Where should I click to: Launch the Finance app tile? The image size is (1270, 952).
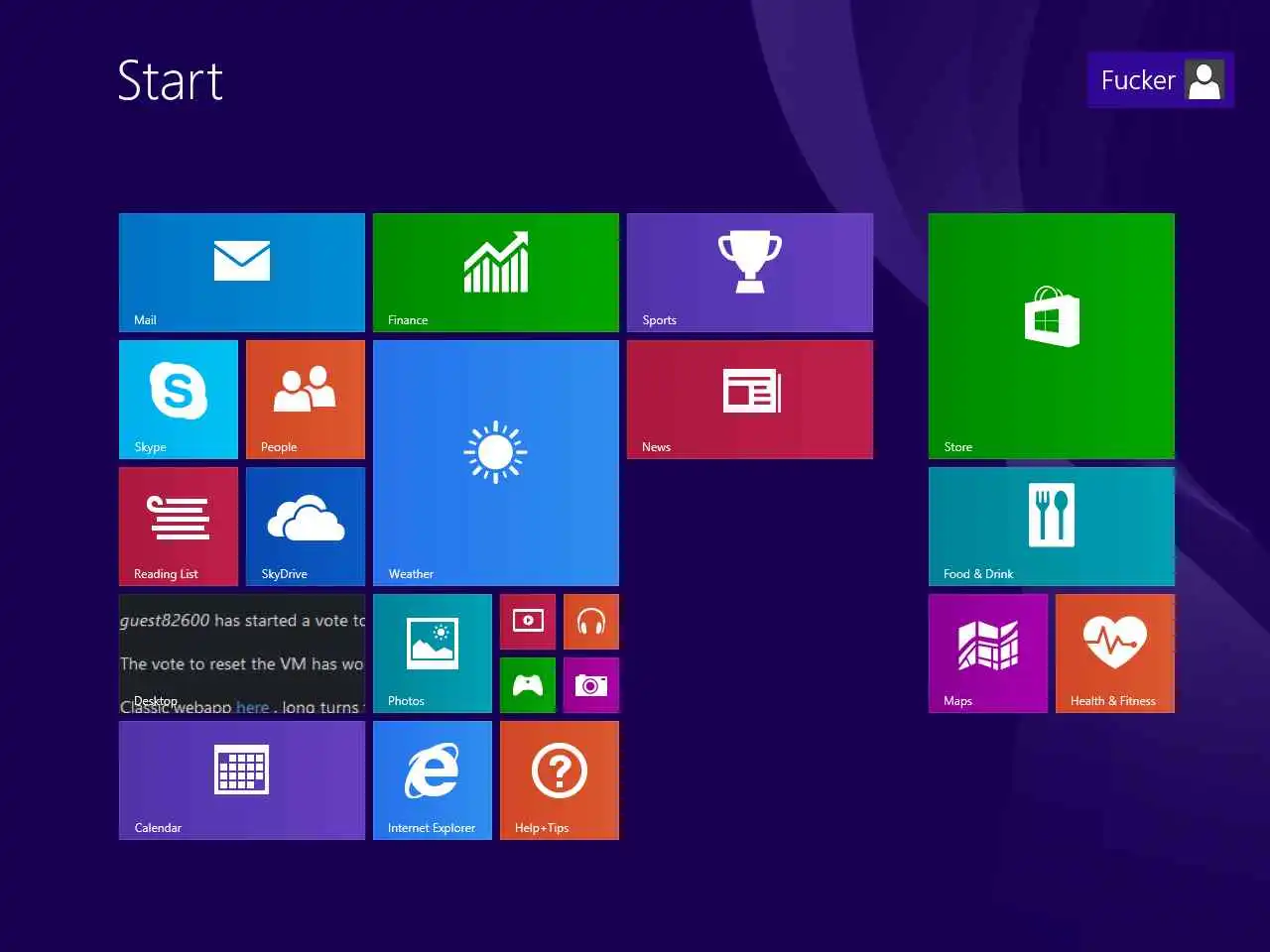tap(496, 273)
